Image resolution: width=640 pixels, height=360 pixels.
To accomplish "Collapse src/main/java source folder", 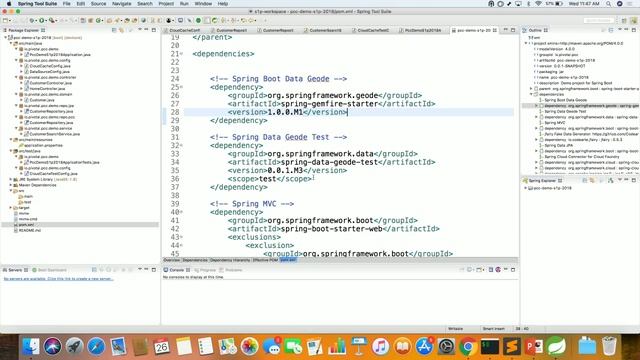I will (11, 43).
